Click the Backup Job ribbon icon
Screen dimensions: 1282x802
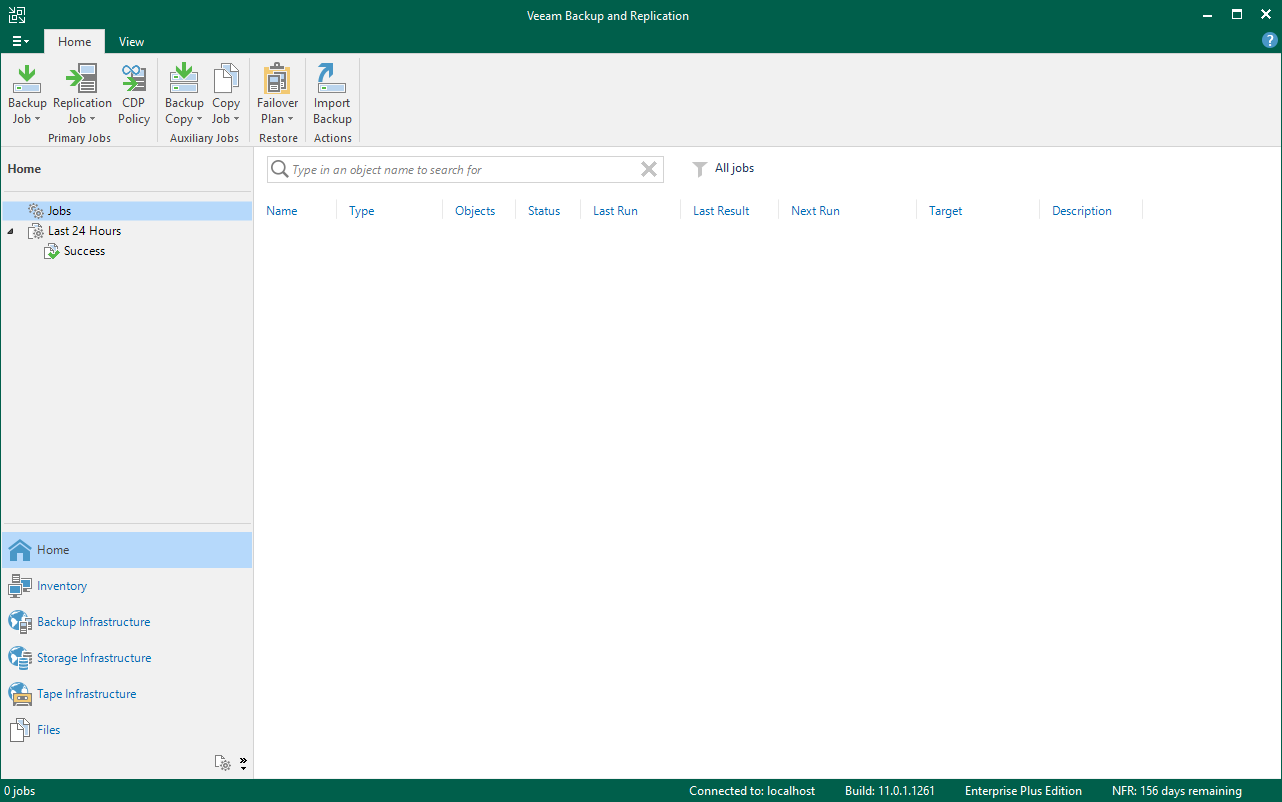[27, 80]
